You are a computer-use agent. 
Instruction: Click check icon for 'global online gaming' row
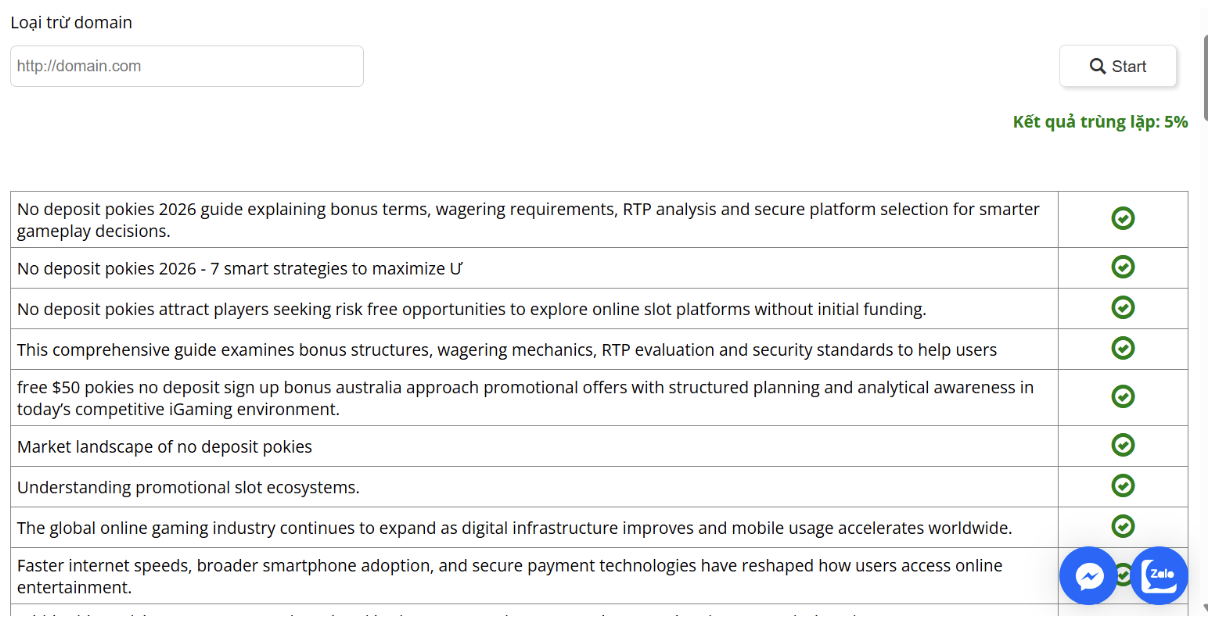1123,526
